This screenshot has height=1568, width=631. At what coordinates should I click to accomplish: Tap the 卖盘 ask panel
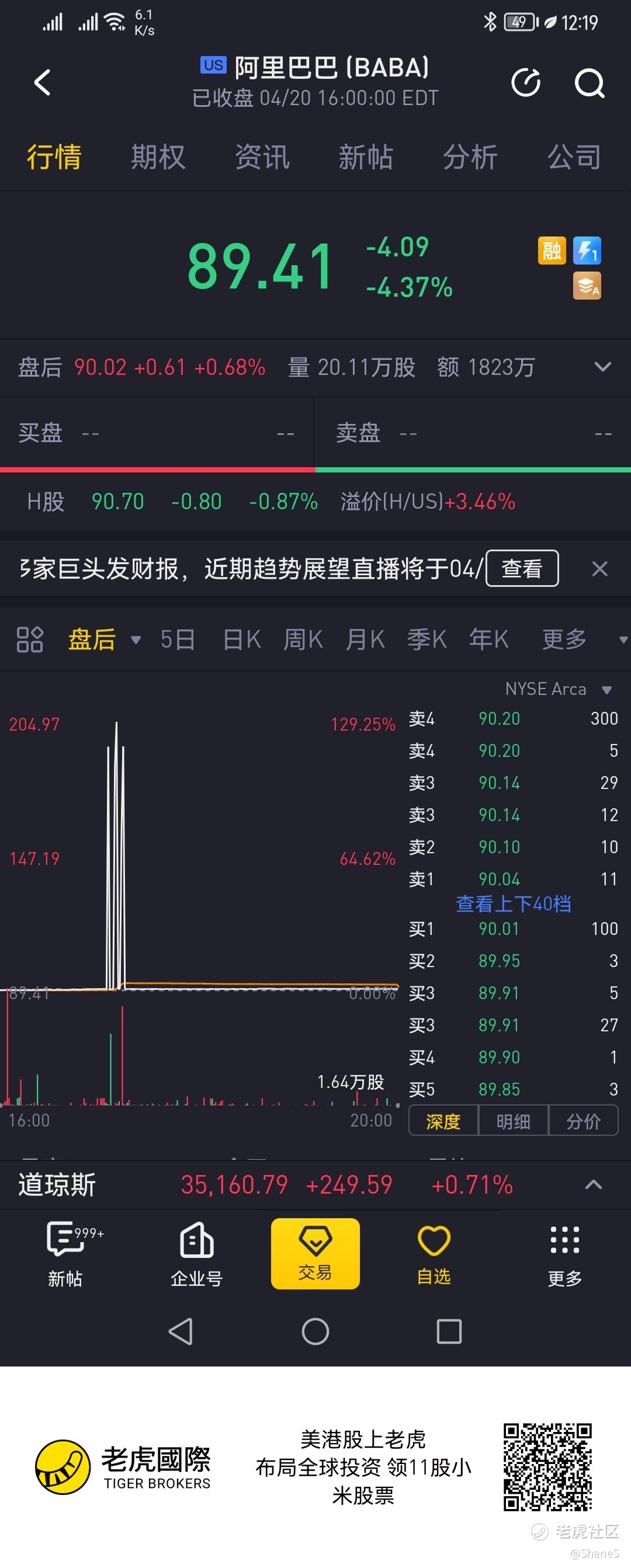pyautogui.click(x=473, y=433)
